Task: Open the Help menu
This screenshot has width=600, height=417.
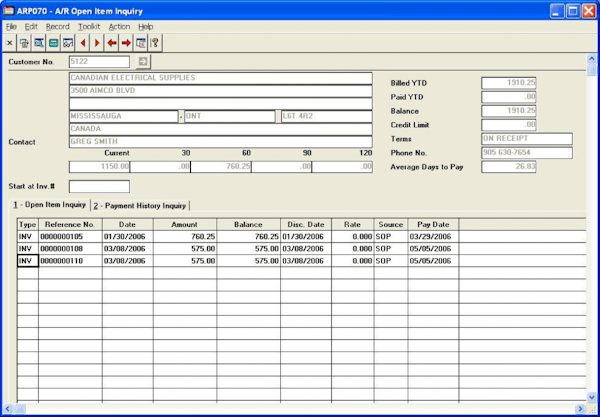Action: click(146, 27)
